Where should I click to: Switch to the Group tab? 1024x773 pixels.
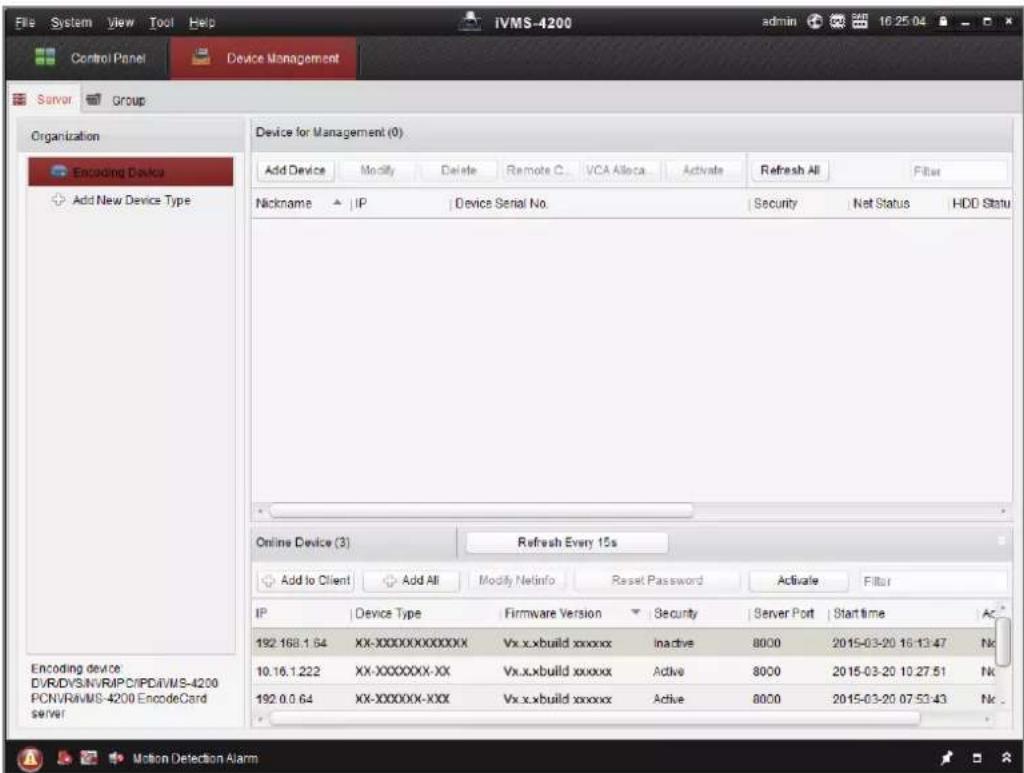[116, 100]
